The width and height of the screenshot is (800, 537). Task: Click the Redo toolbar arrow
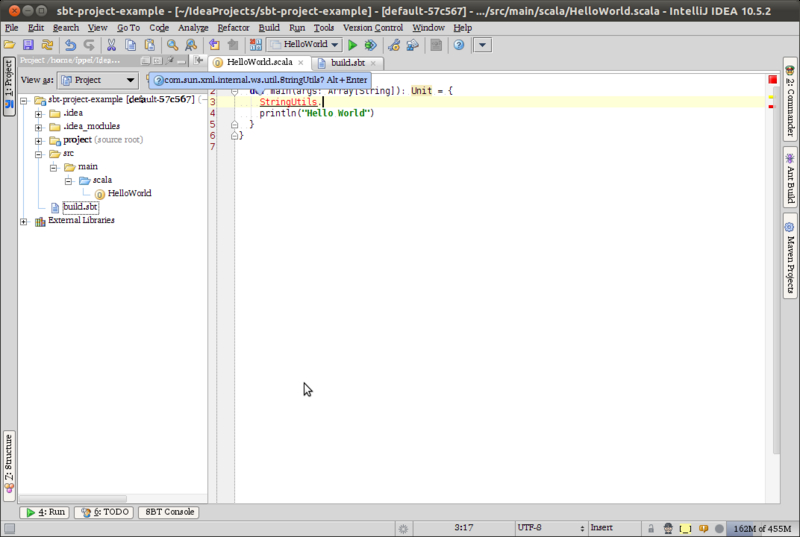pyautogui.click(x=89, y=45)
